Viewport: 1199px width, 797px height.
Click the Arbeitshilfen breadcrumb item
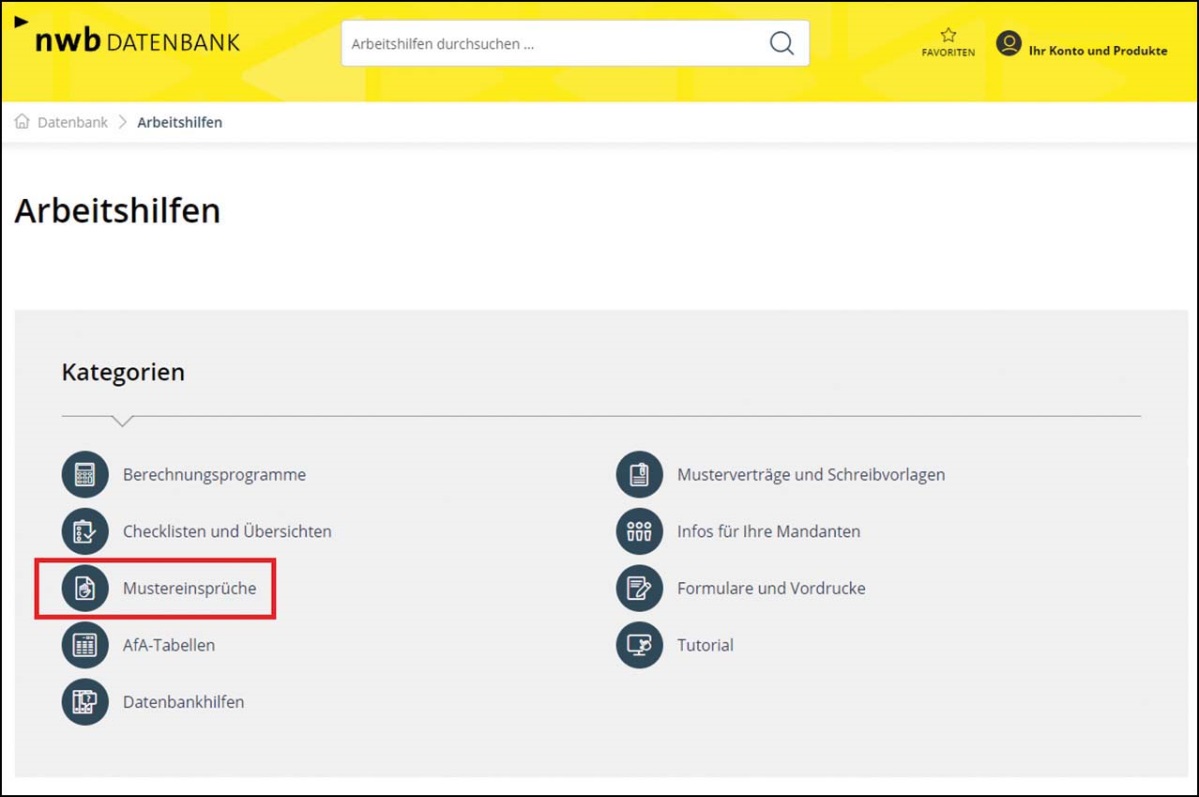pyautogui.click(x=179, y=122)
